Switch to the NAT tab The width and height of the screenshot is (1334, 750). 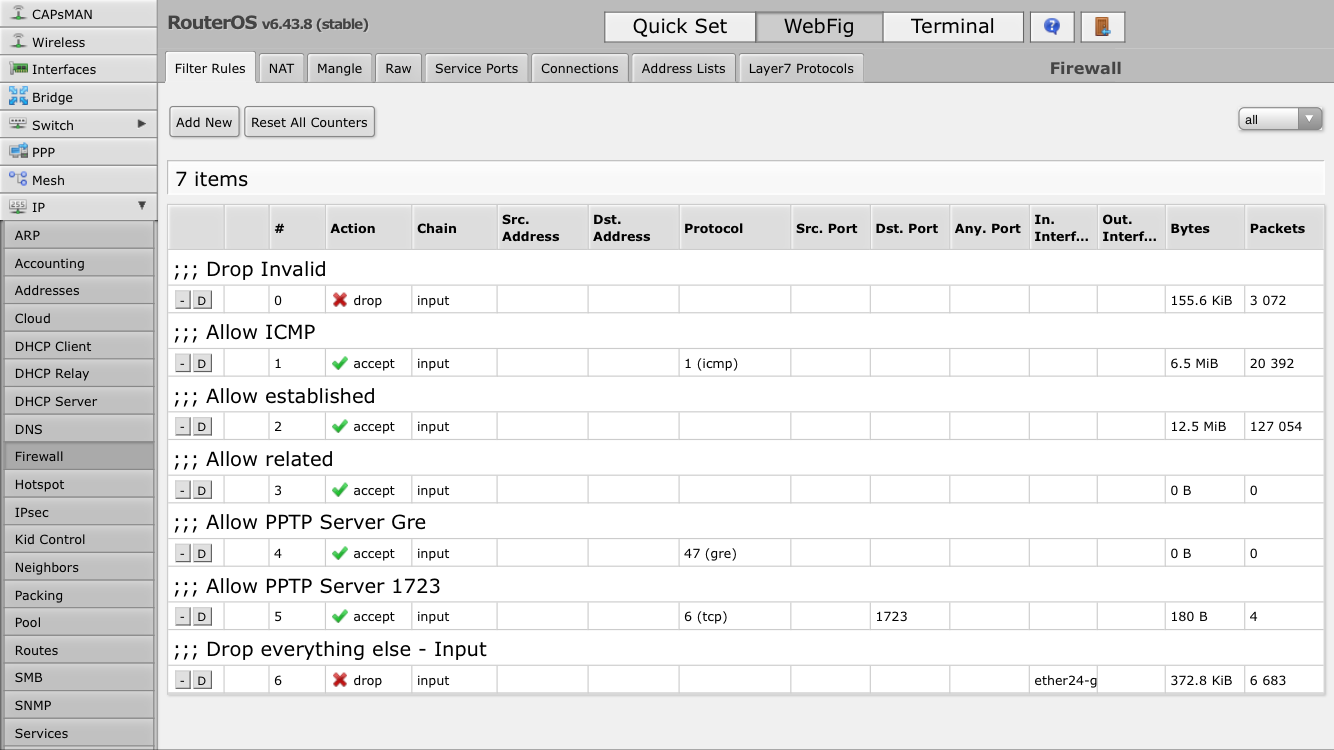tap(281, 68)
